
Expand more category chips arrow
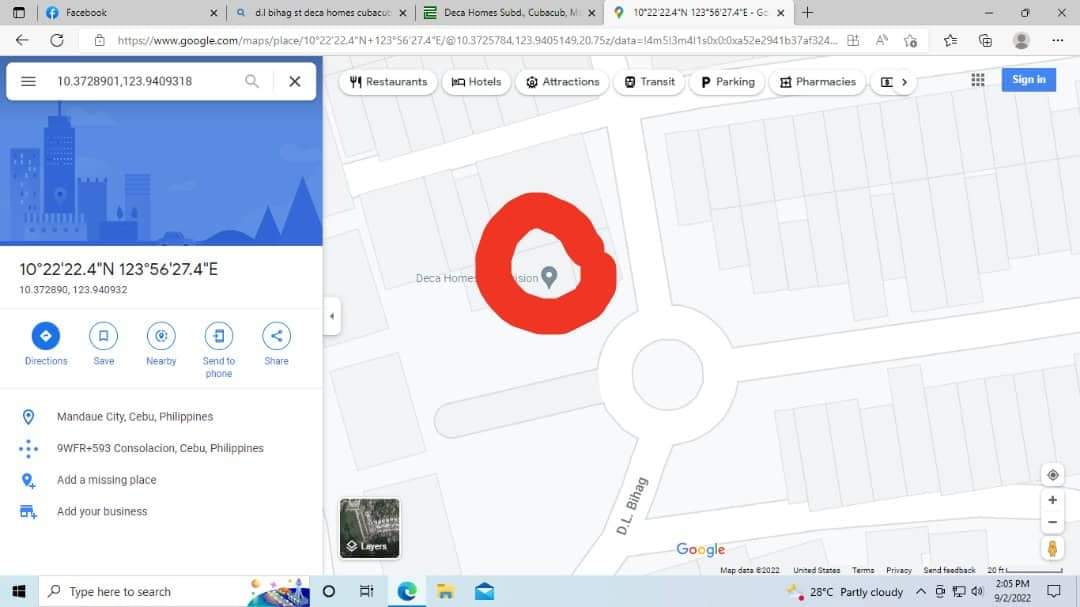pyautogui.click(x=904, y=82)
